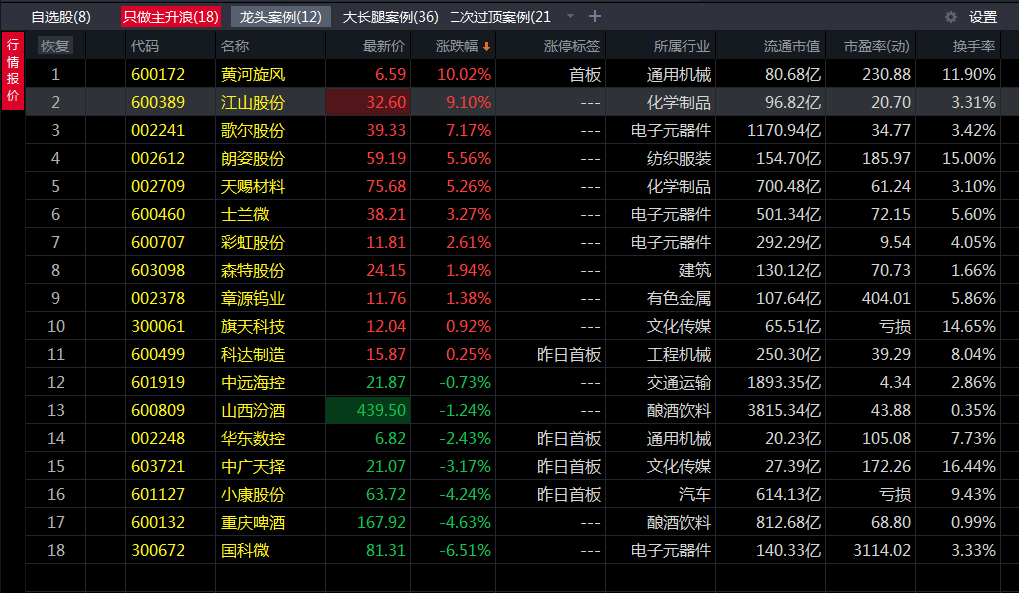This screenshot has width=1019, height=593.
Task: Click the -6.51% change value
Action: (465, 550)
